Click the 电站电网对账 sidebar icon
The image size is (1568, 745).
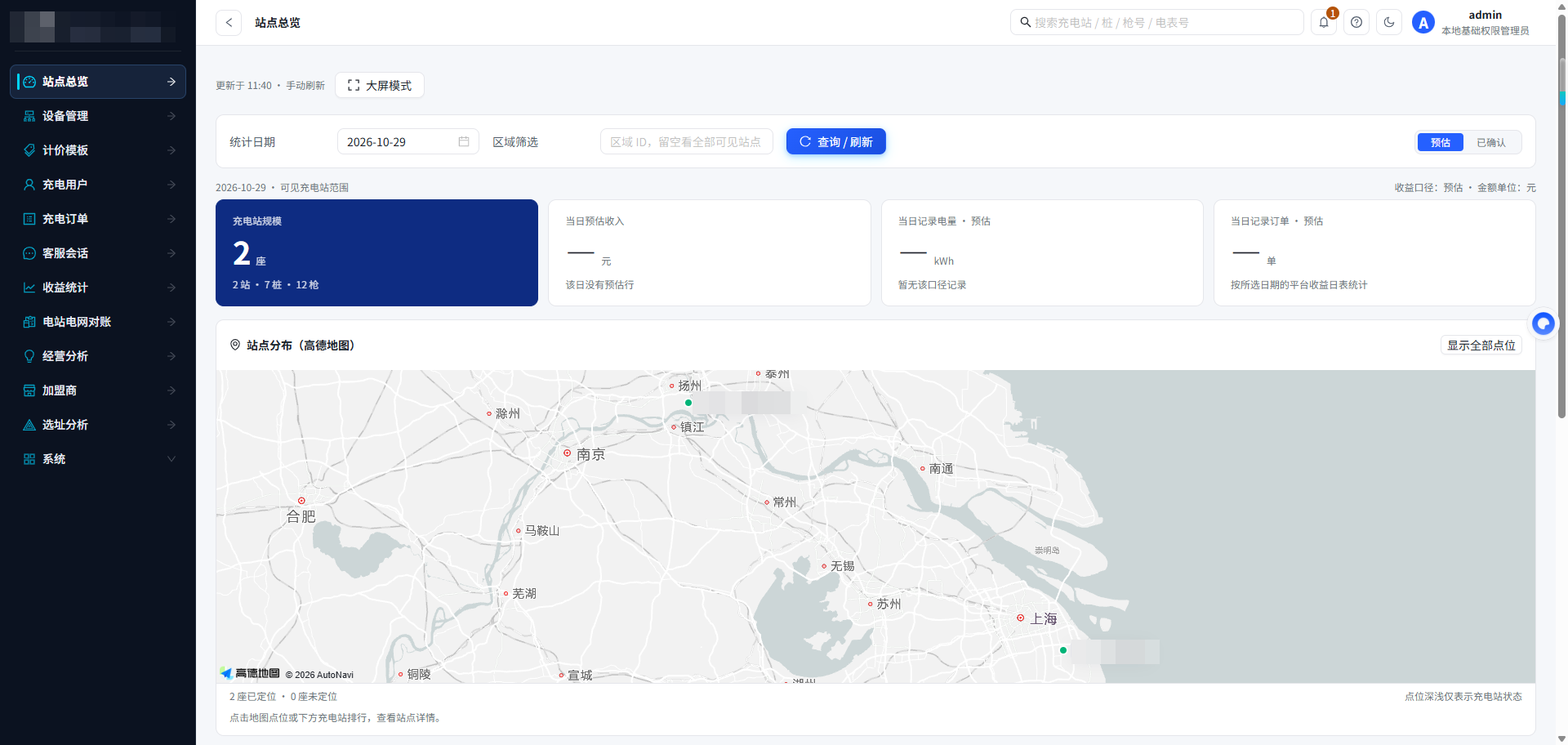pyautogui.click(x=29, y=322)
